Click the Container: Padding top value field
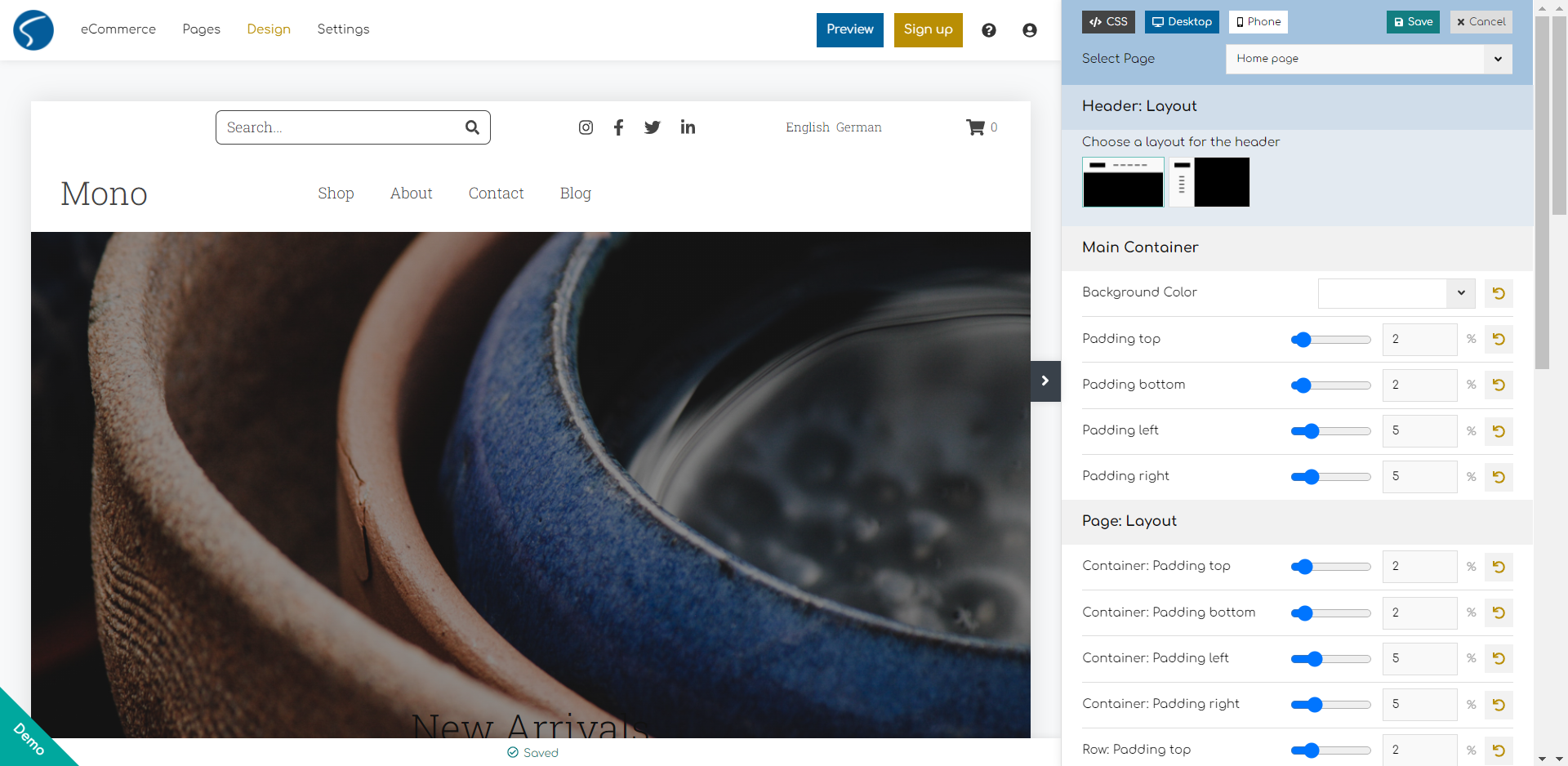Image resolution: width=1568 pixels, height=766 pixels. (1419, 567)
